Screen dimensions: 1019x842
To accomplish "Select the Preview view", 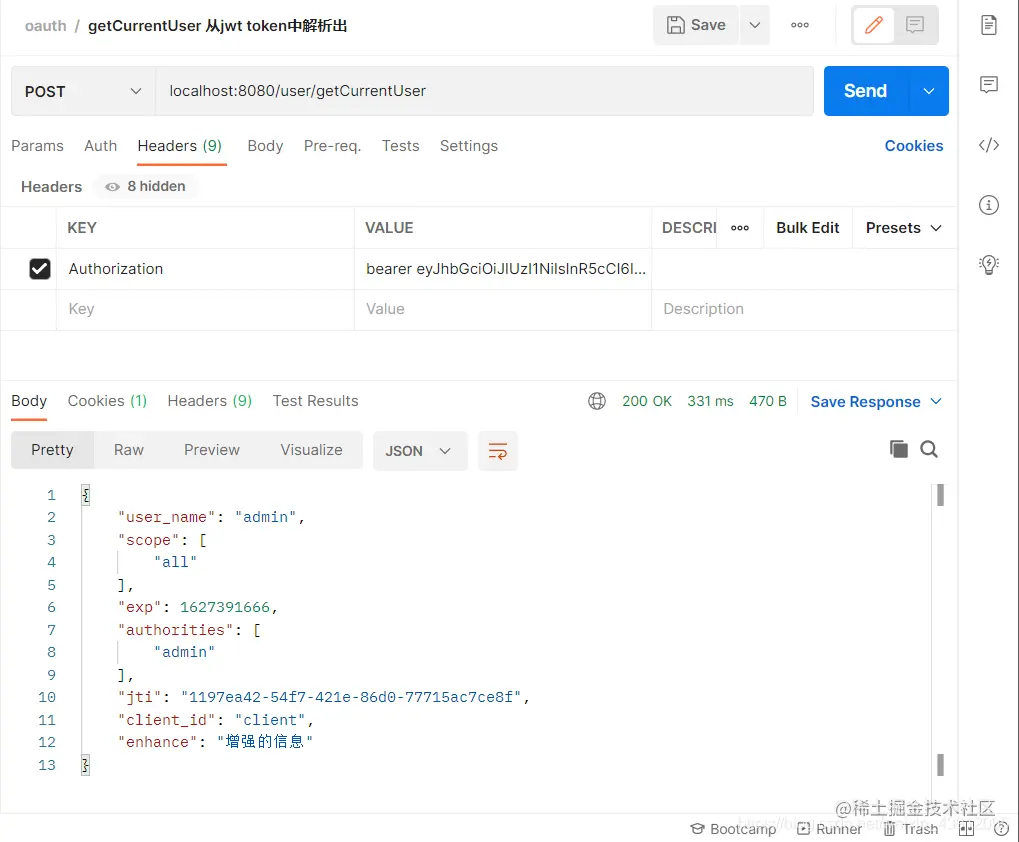I will pos(212,450).
